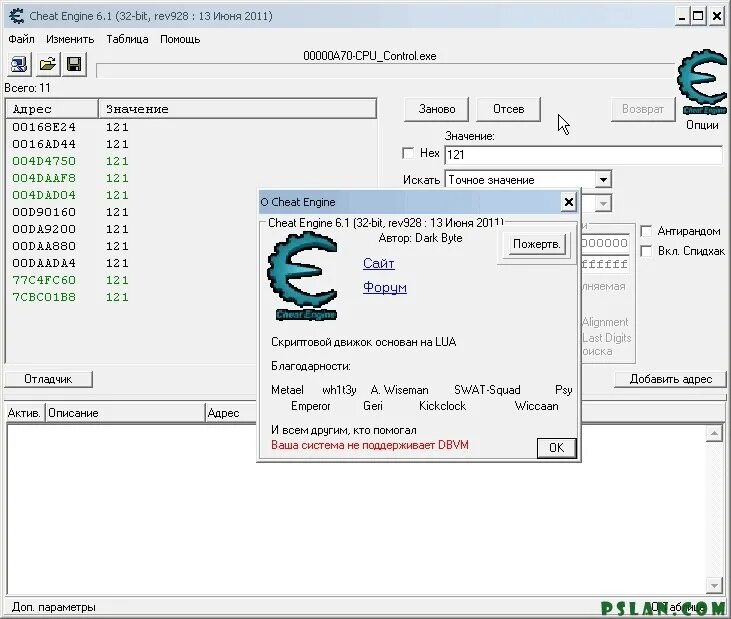Open the Сайт link
731x619 pixels.
pos(379,263)
